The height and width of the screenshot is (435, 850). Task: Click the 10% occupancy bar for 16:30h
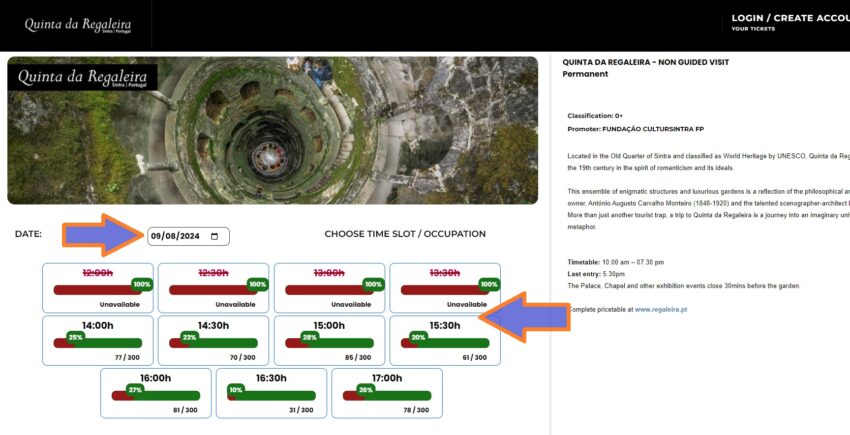[271, 395]
